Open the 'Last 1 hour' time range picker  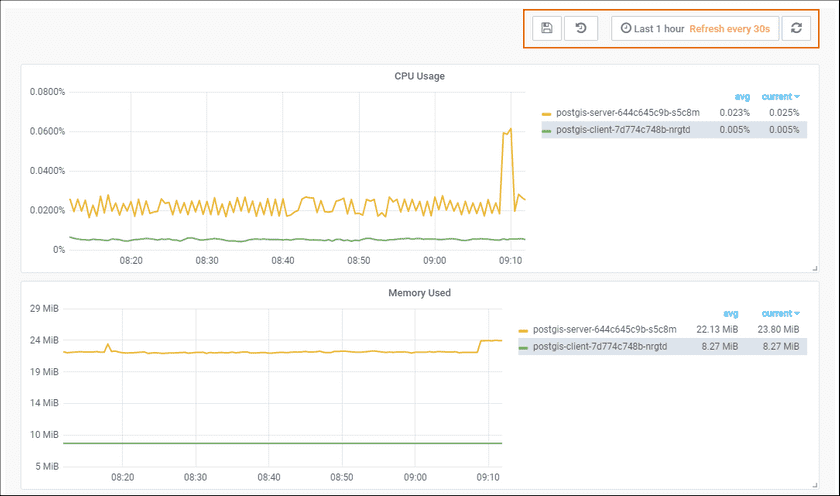652,29
